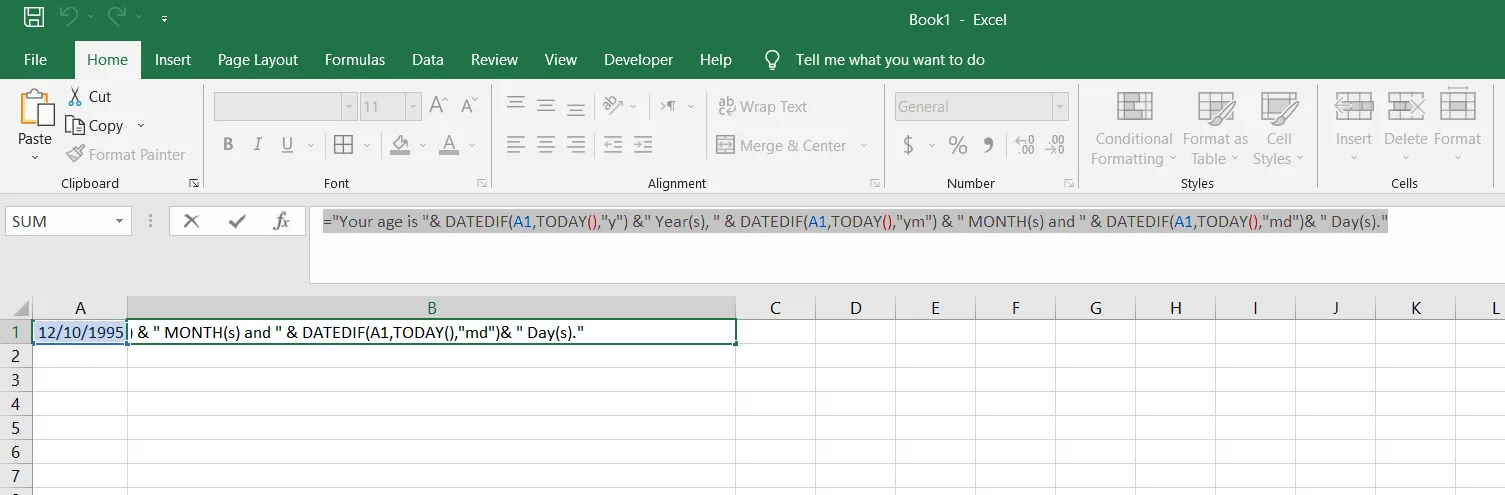Click the Orientation icon
This screenshot has height=495, width=1505.
(x=613, y=106)
